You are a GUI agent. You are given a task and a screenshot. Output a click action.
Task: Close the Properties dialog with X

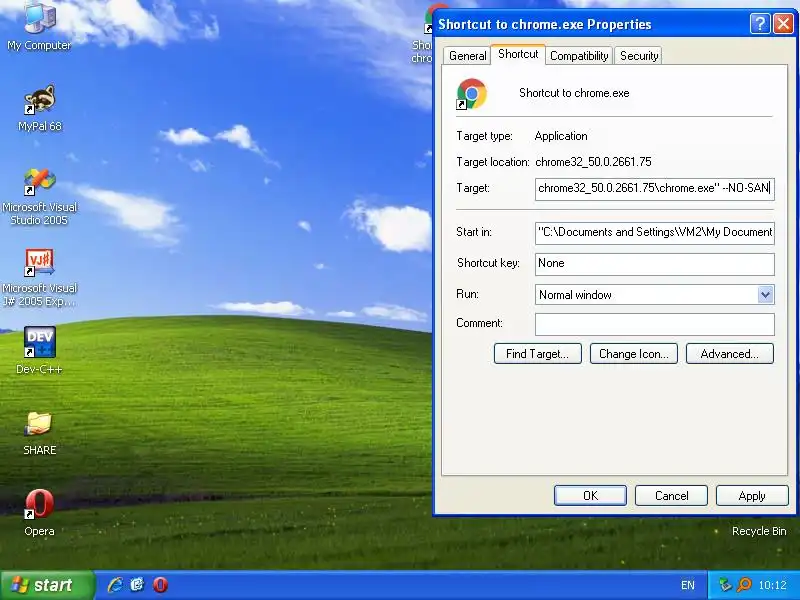(783, 23)
